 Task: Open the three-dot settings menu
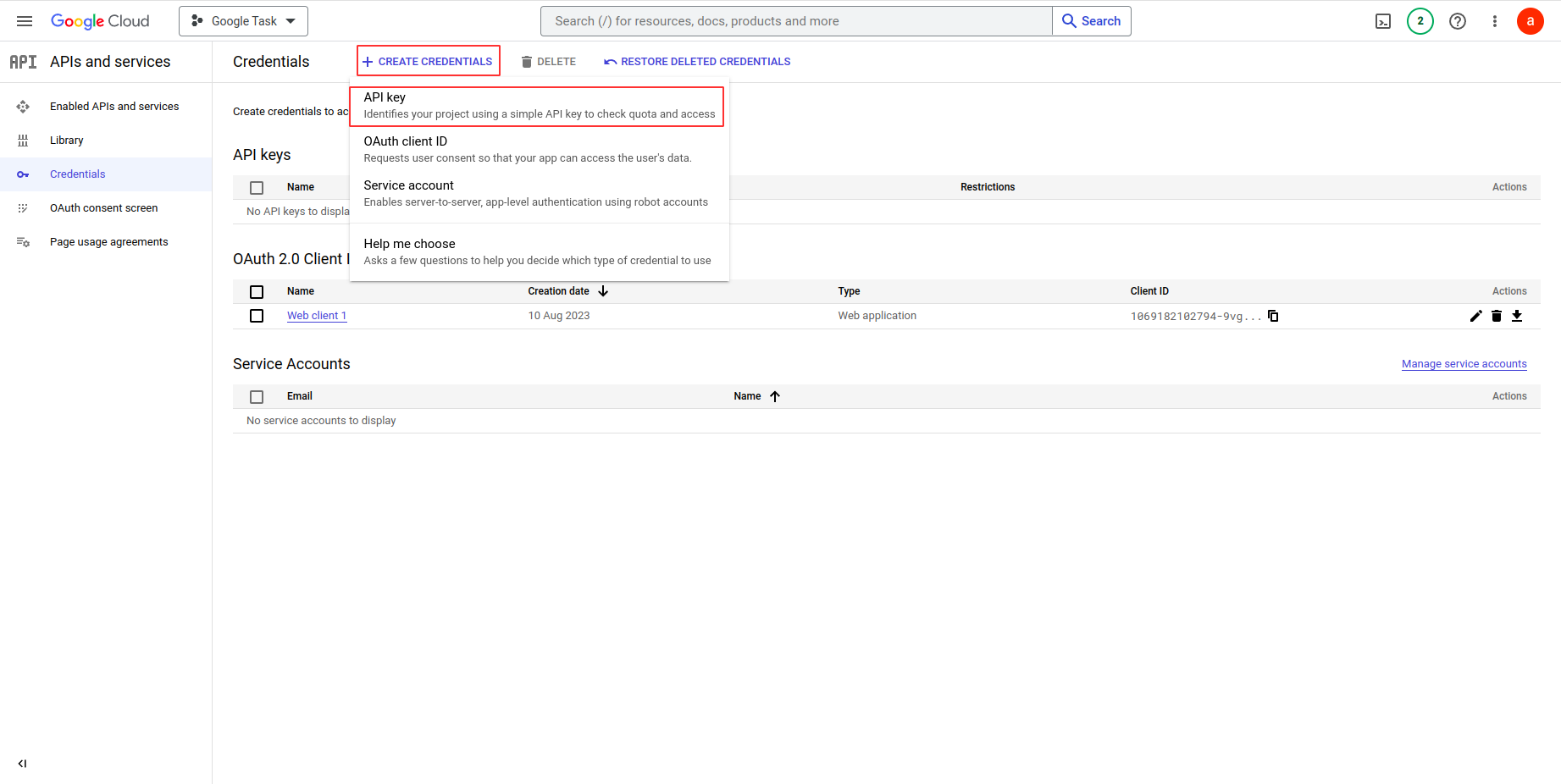click(1495, 21)
